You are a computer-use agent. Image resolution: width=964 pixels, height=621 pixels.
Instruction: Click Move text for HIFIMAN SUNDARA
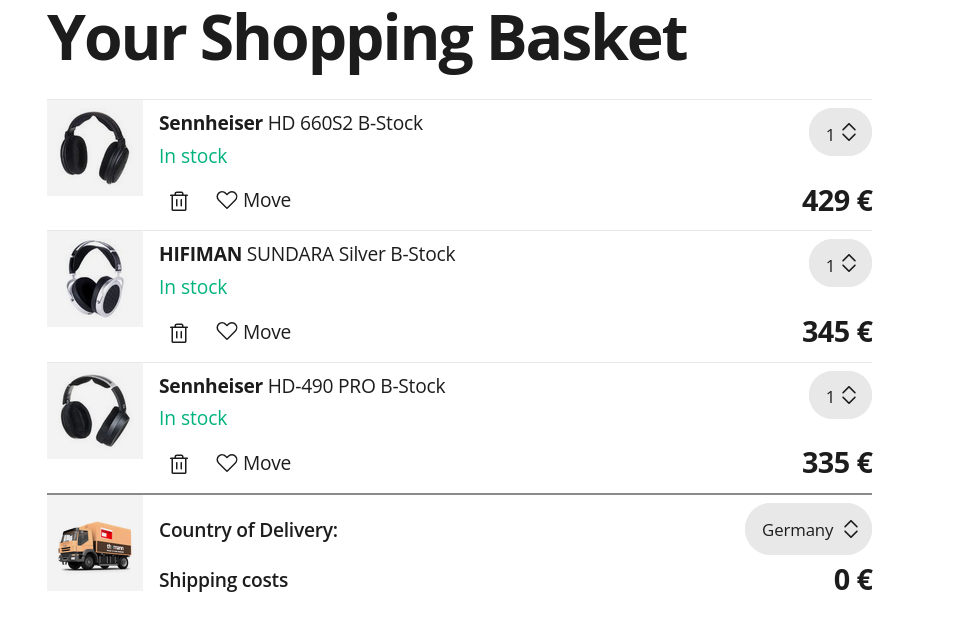pyautogui.click(x=267, y=332)
